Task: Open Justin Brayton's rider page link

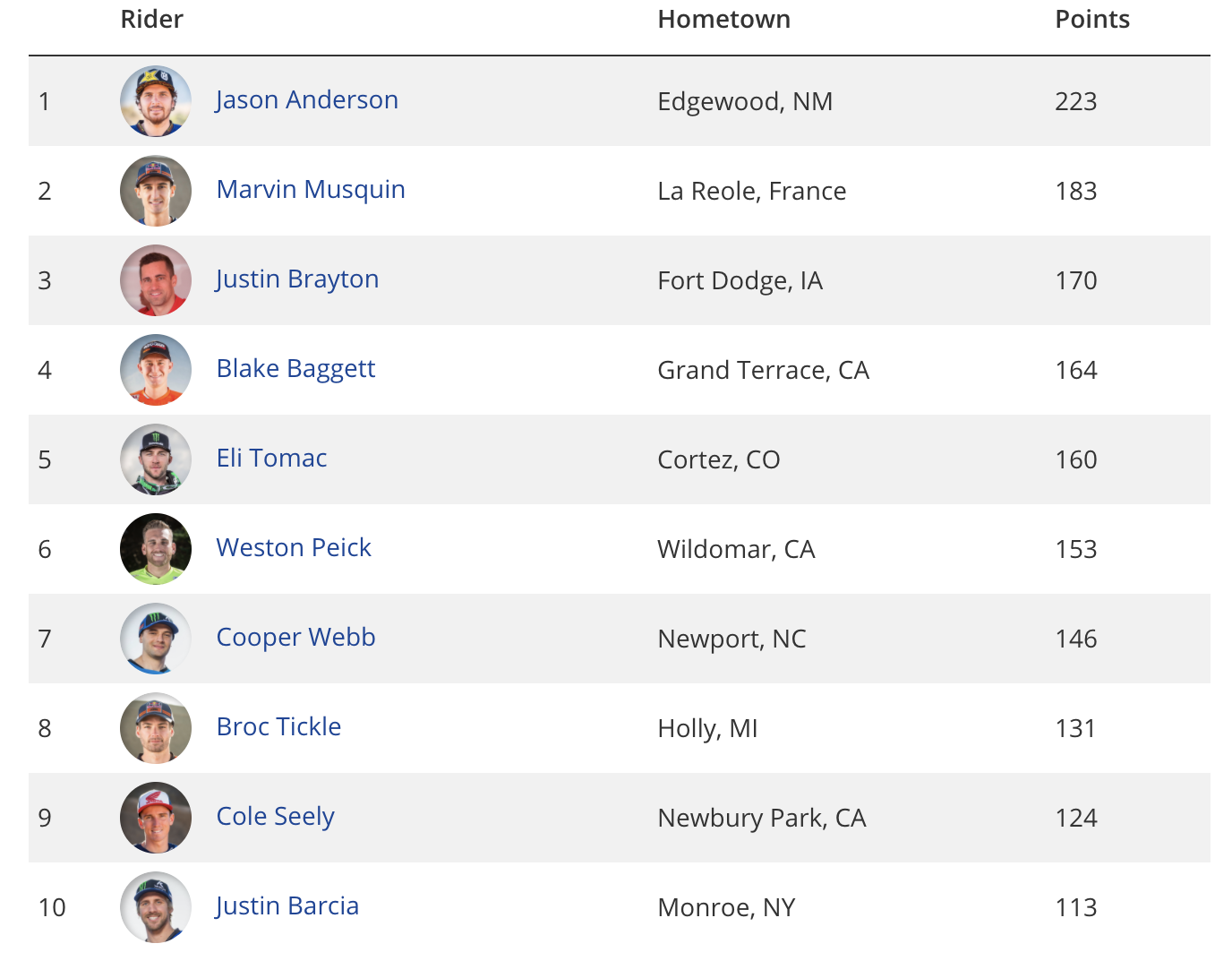Action: click(x=296, y=279)
